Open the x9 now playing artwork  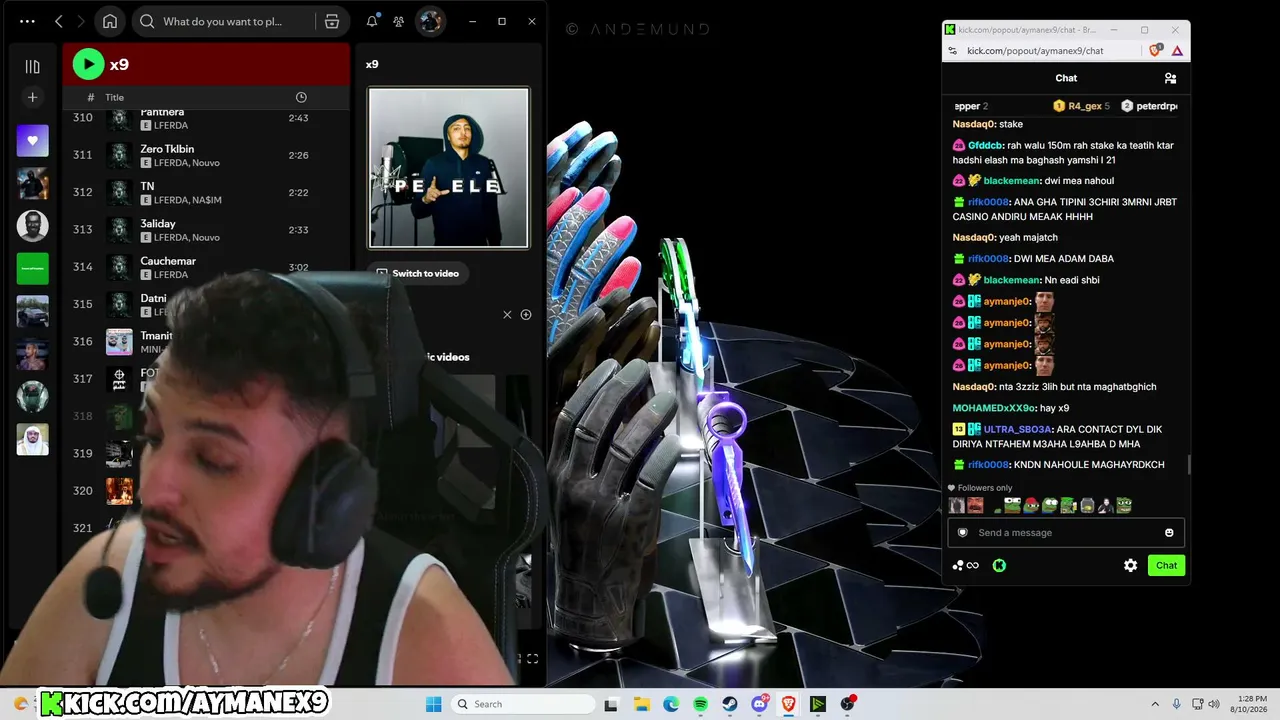click(x=448, y=167)
